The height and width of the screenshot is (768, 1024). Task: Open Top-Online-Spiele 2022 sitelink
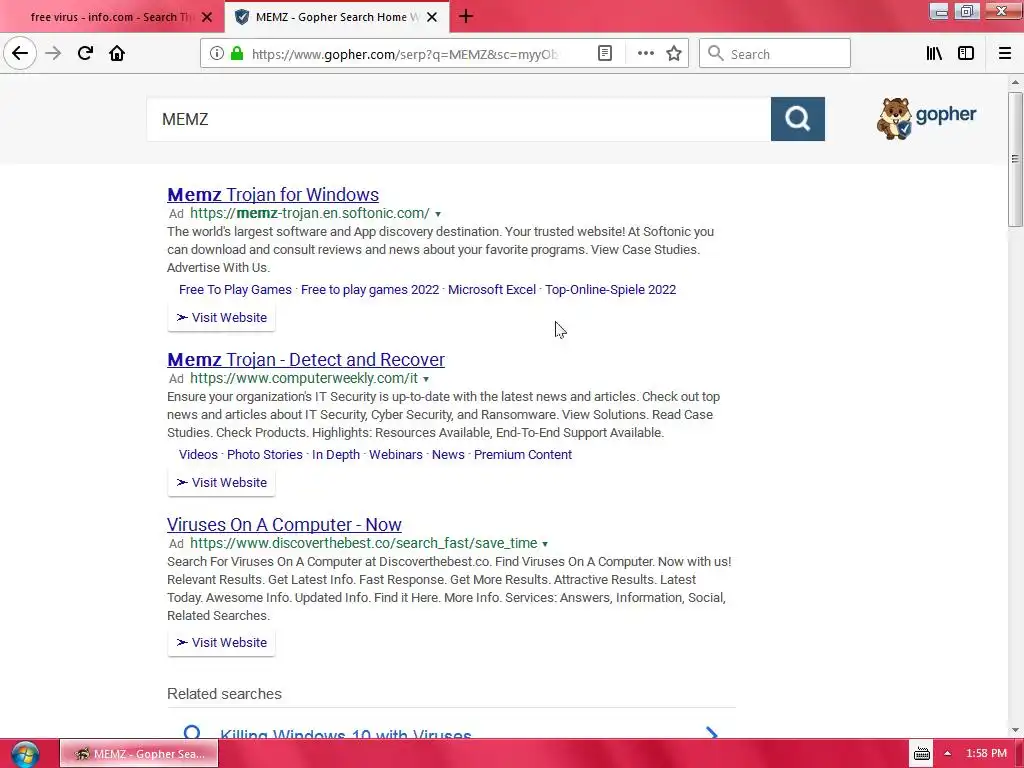click(x=611, y=290)
